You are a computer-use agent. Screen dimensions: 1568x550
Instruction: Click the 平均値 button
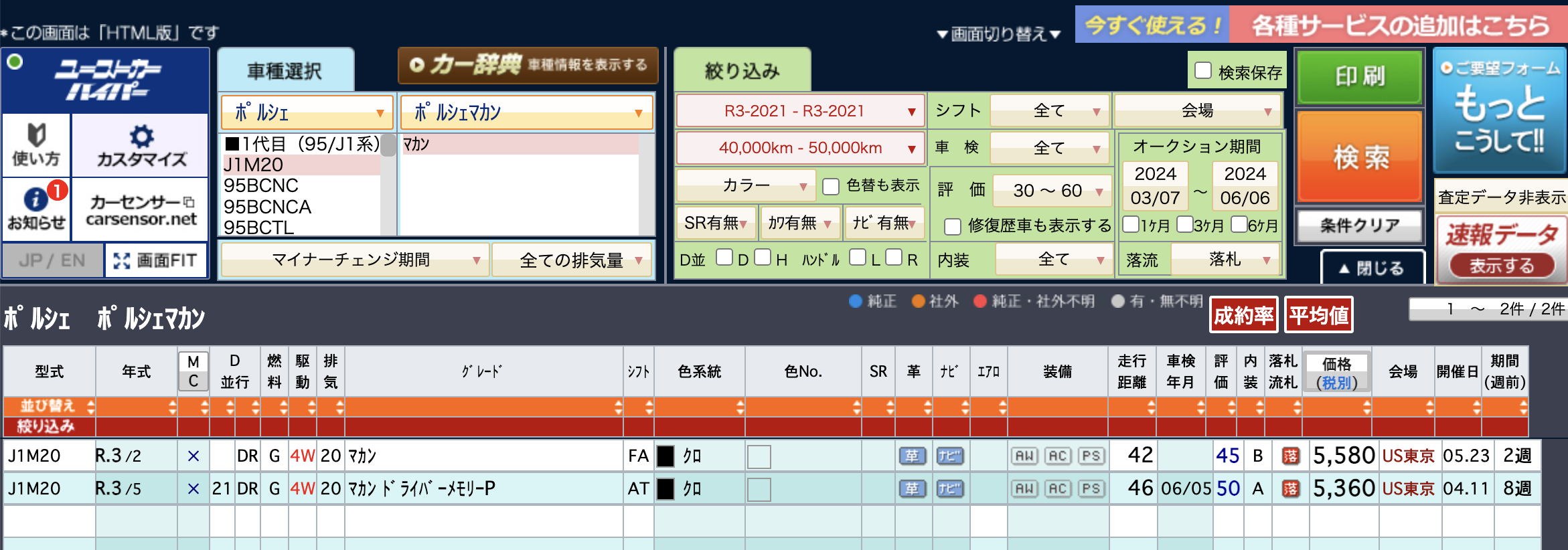tap(1319, 314)
